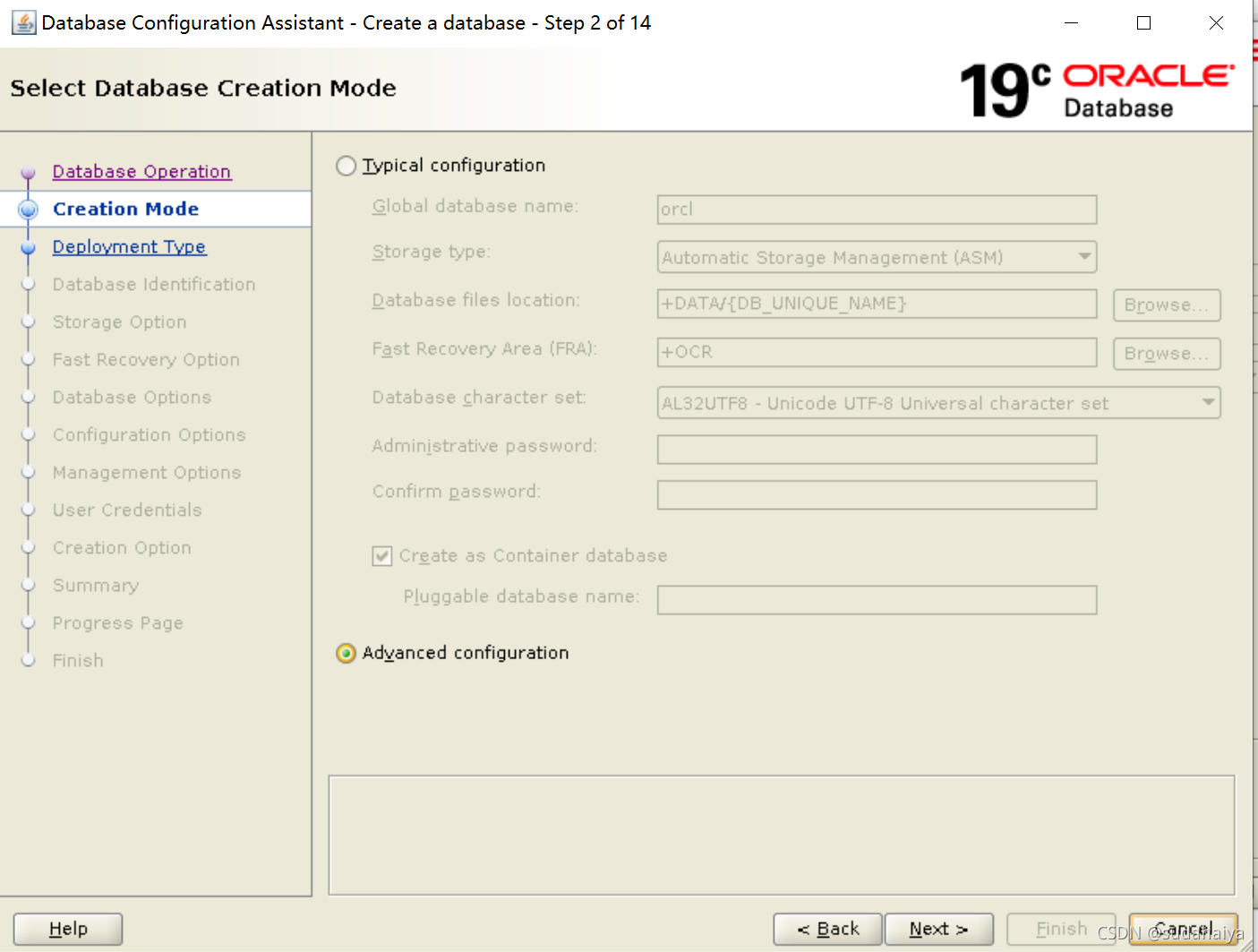Click Browse for Database files location
The height and width of the screenshot is (952, 1258).
point(1167,305)
